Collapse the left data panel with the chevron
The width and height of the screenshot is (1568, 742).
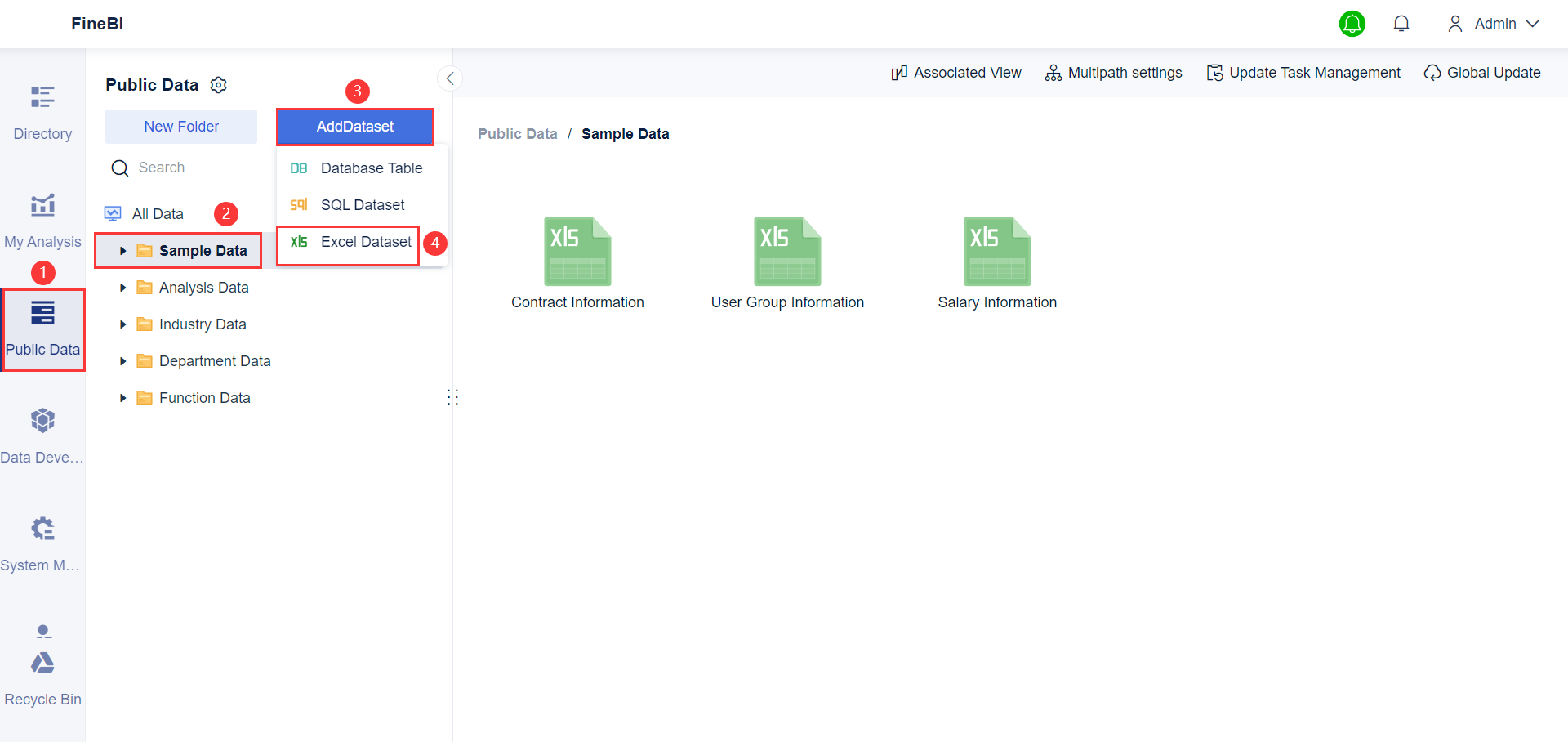(450, 78)
